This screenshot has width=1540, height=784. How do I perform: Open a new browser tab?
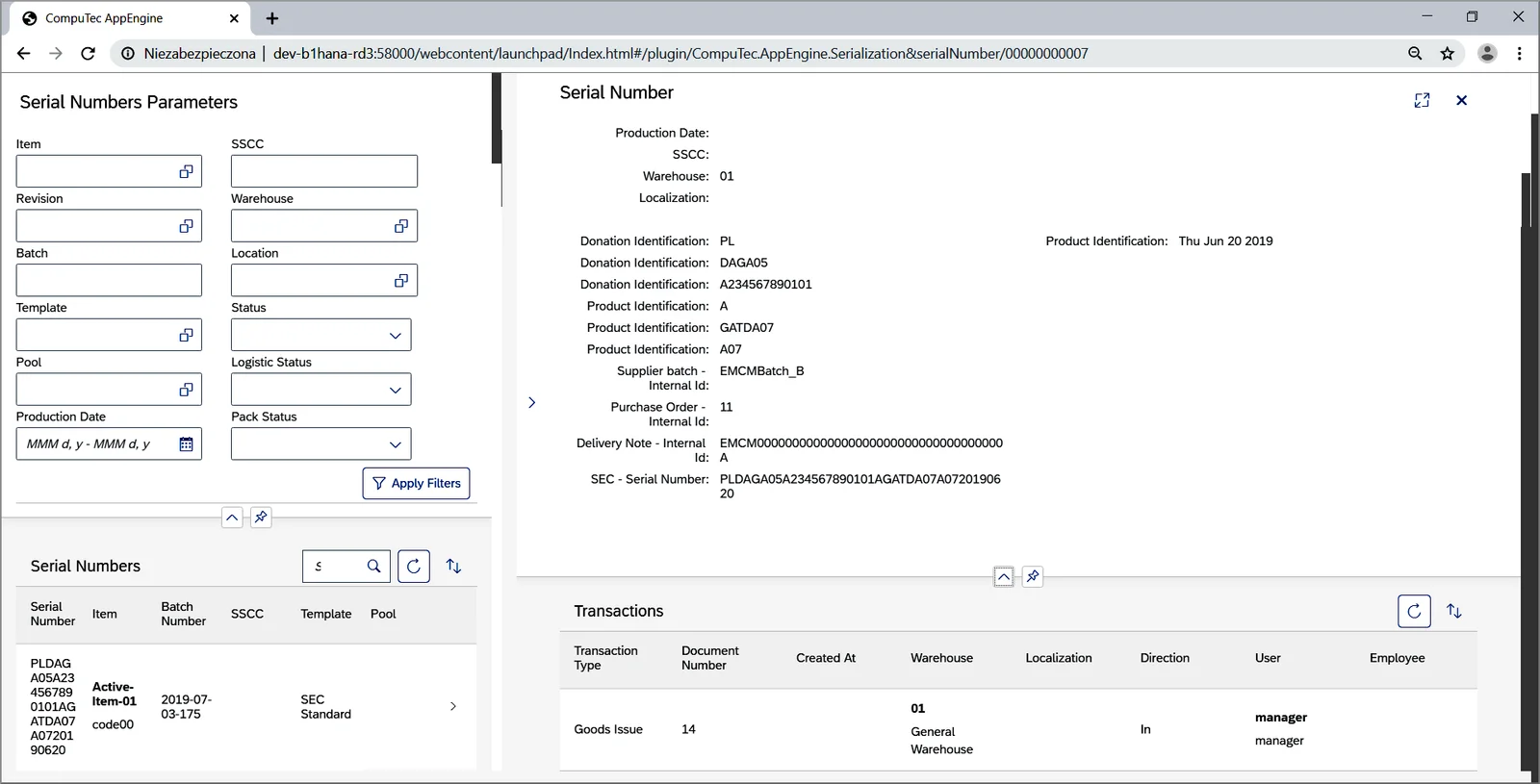pos(272,18)
